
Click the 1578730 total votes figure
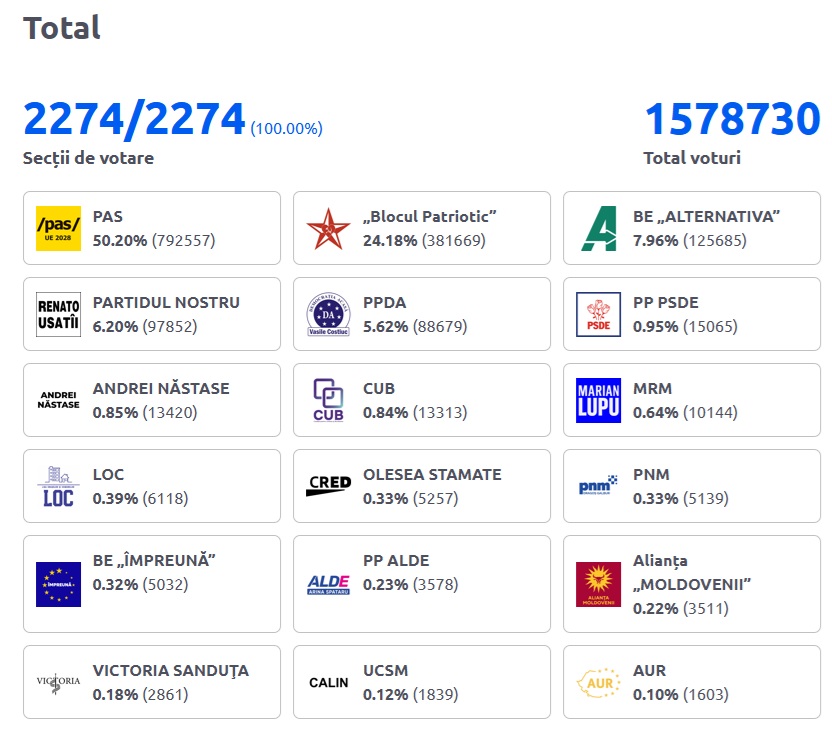732,120
